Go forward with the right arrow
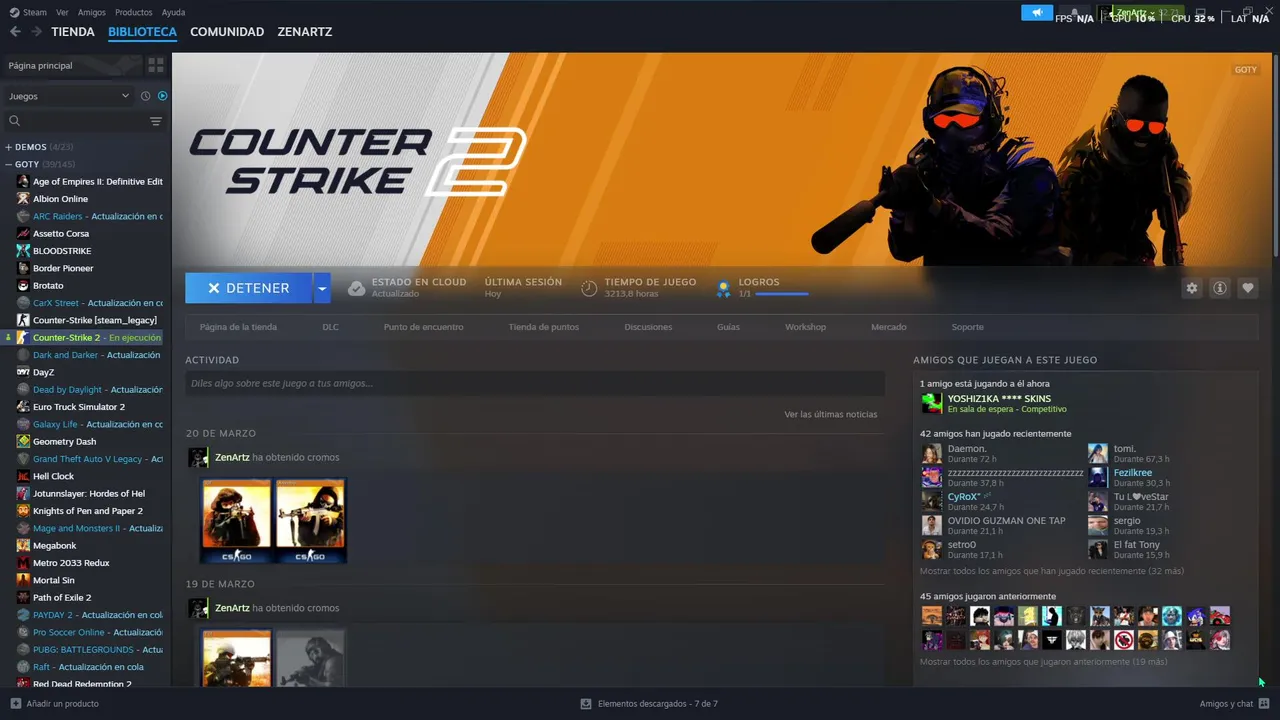Screen dimensions: 1280x720 [36, 32]
